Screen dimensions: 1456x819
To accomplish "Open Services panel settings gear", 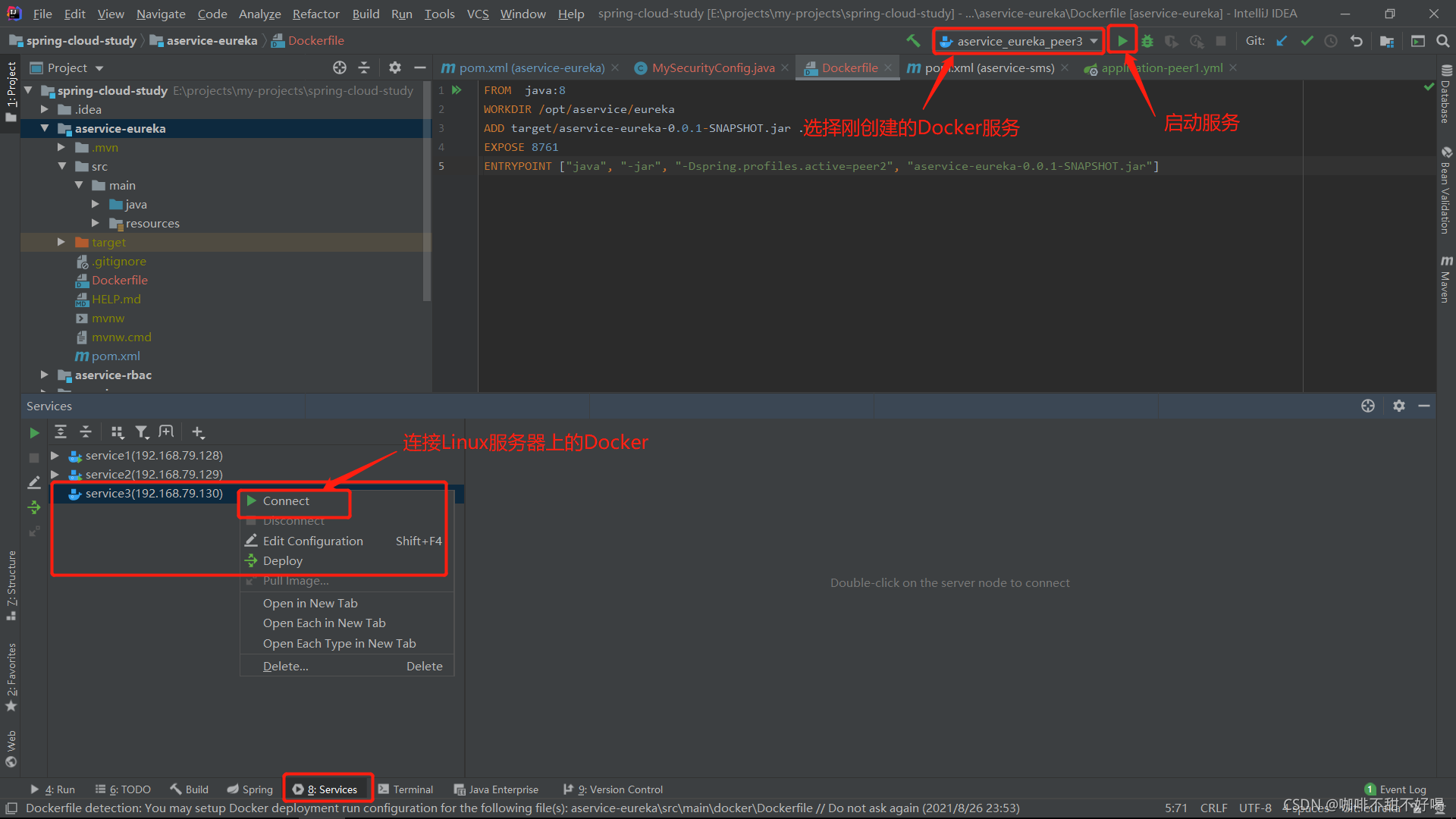I will [1399, 406].
